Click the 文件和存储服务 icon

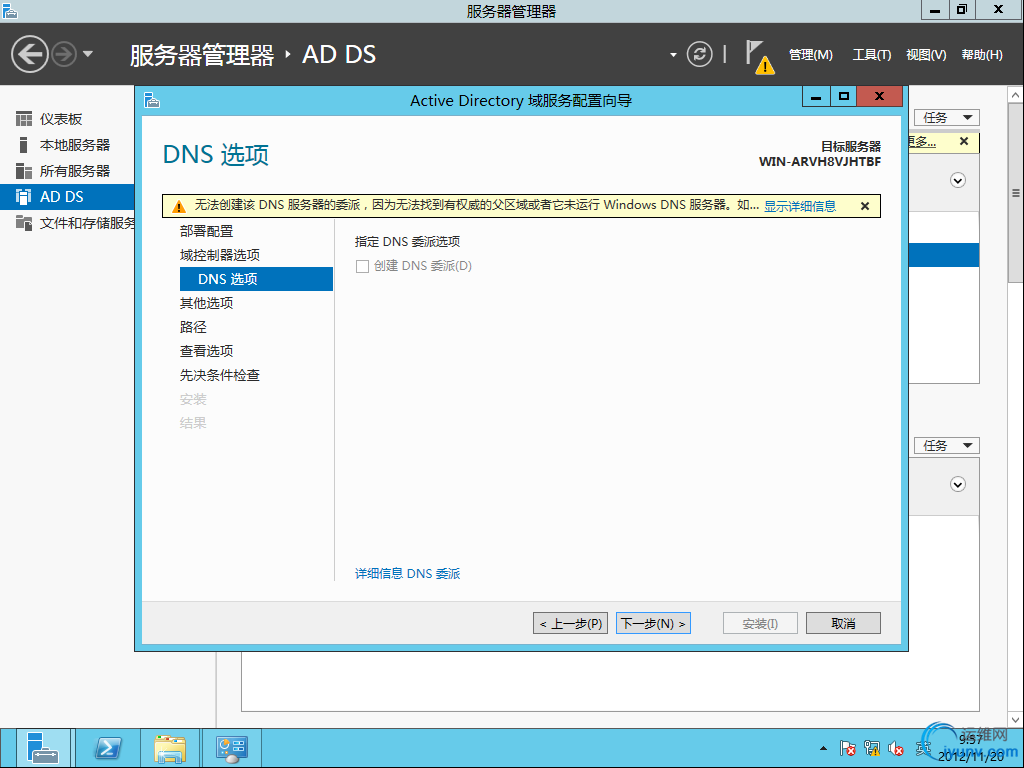tap(24, 223)
